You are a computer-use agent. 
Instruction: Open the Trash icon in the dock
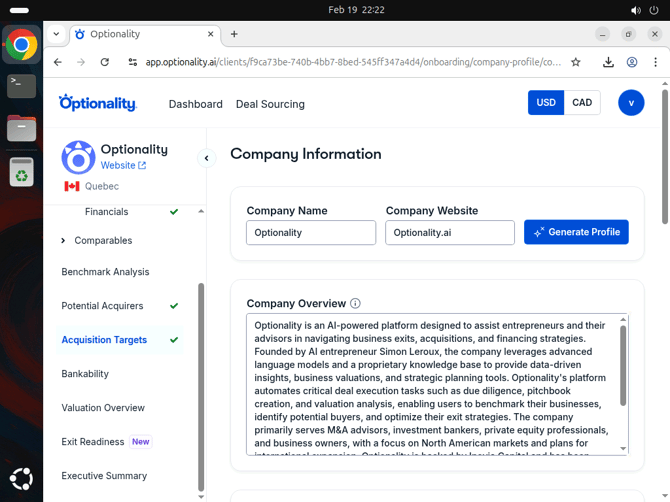(21, 172)
